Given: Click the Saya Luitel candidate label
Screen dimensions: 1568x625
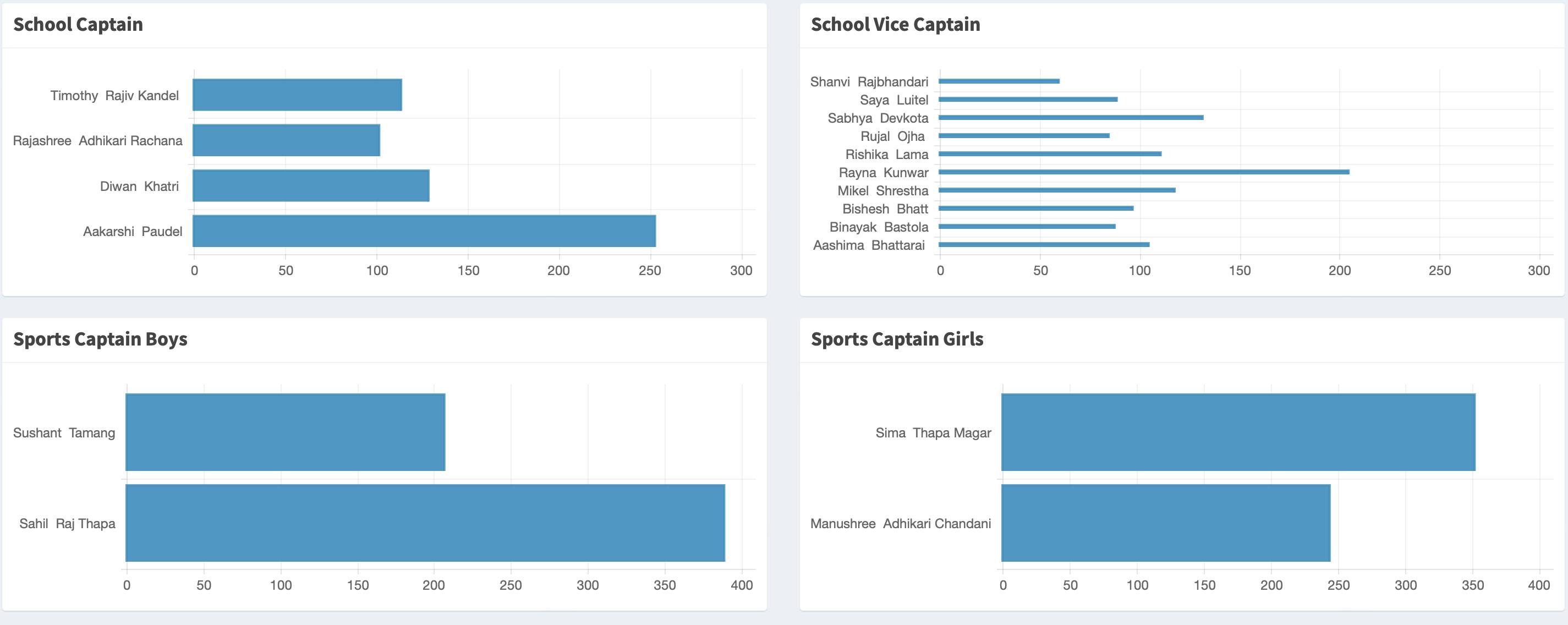Looking at the screenshot, I should [893, 100].
